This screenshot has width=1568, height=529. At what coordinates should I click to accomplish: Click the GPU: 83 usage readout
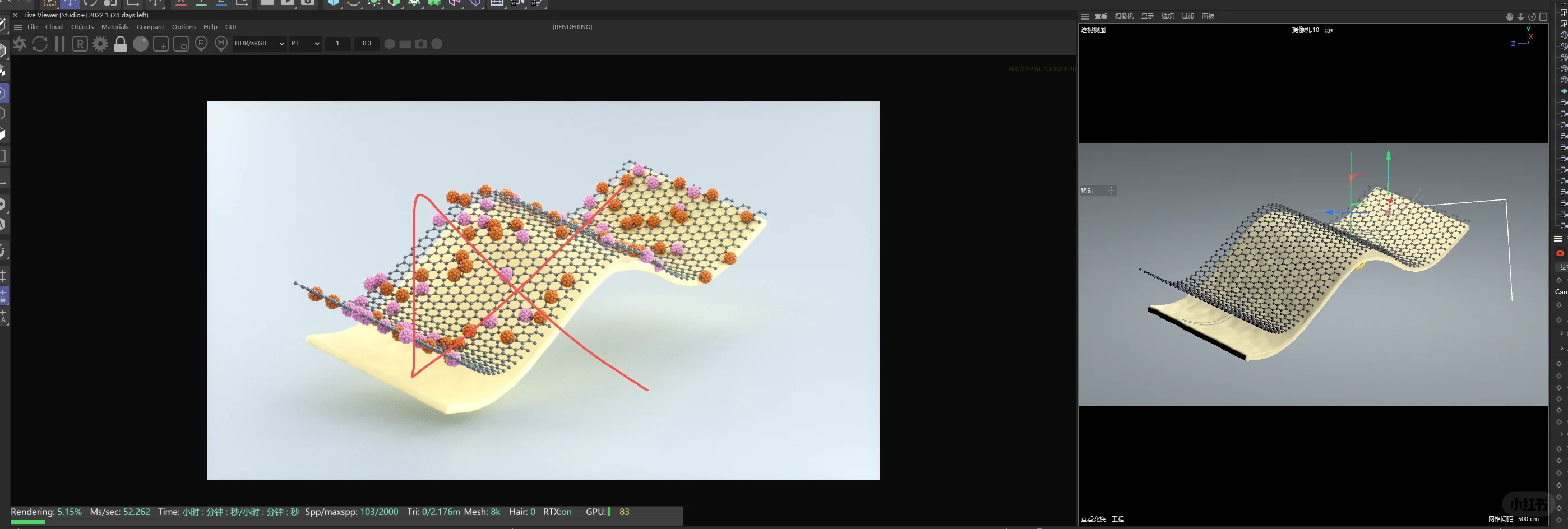tap(608, 512)
